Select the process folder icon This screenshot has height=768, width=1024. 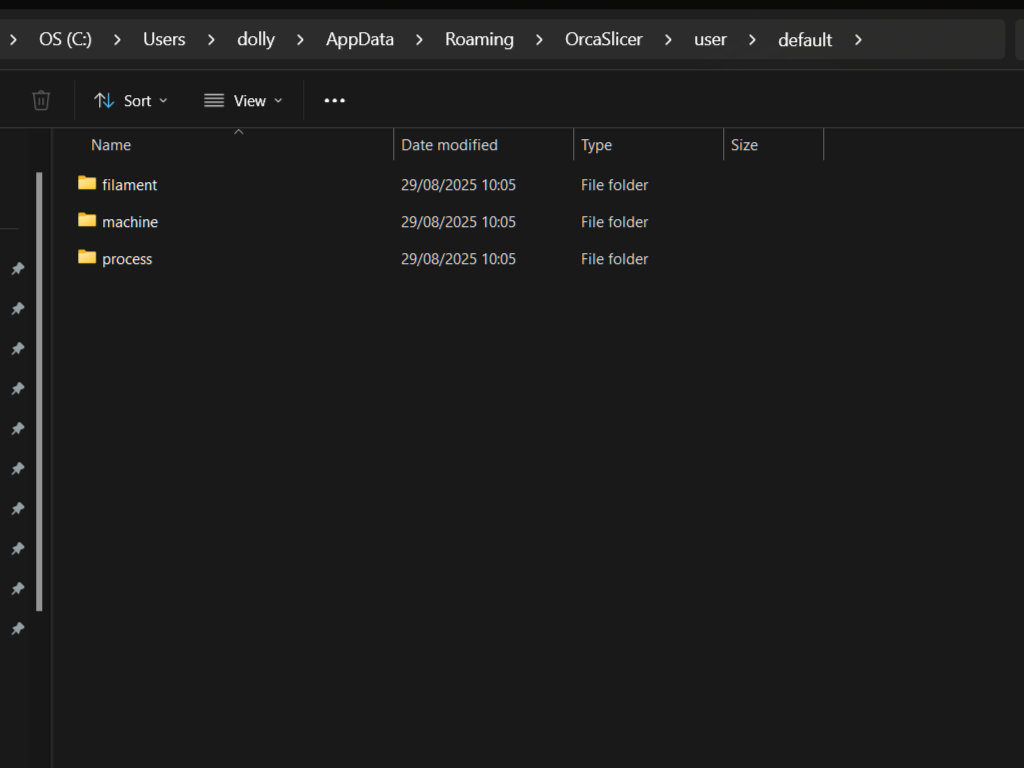coord(87,258)
